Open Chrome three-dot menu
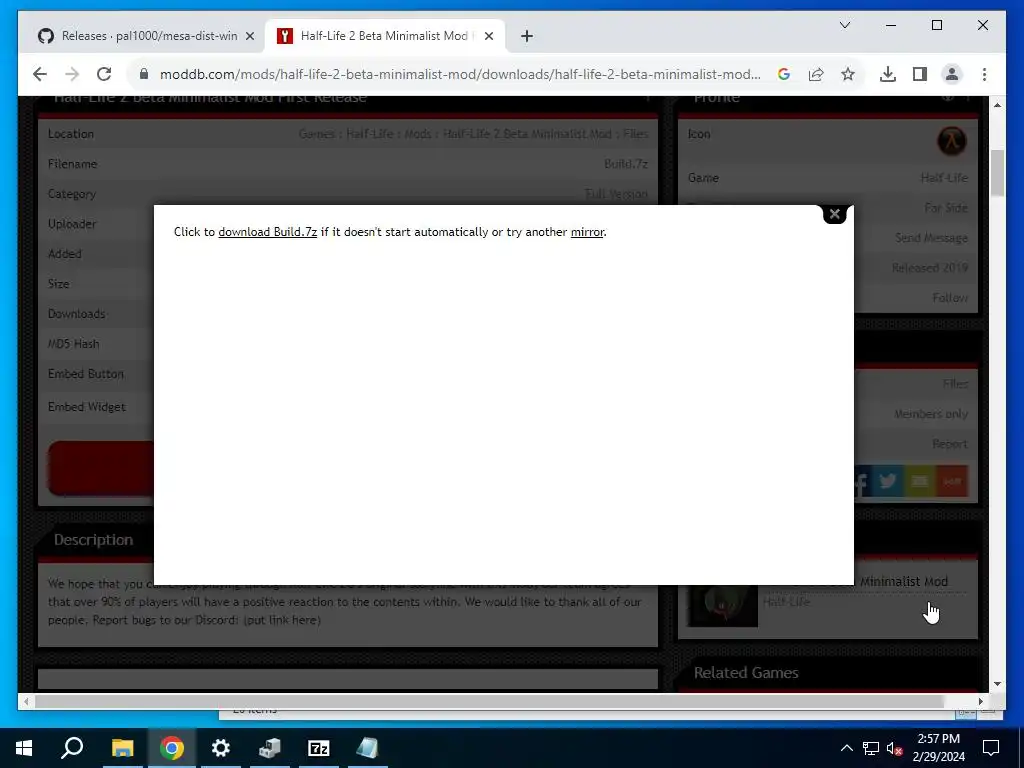 (x=984, y=74)
